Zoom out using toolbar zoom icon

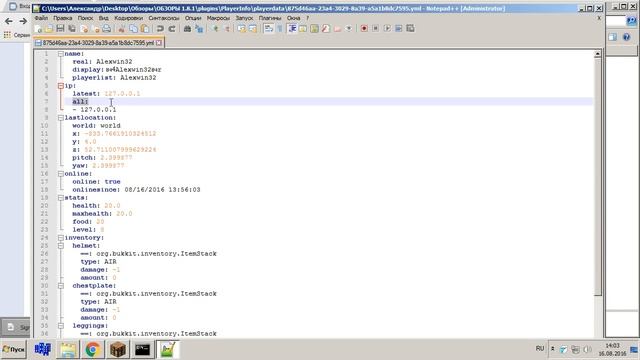point(227,29)
